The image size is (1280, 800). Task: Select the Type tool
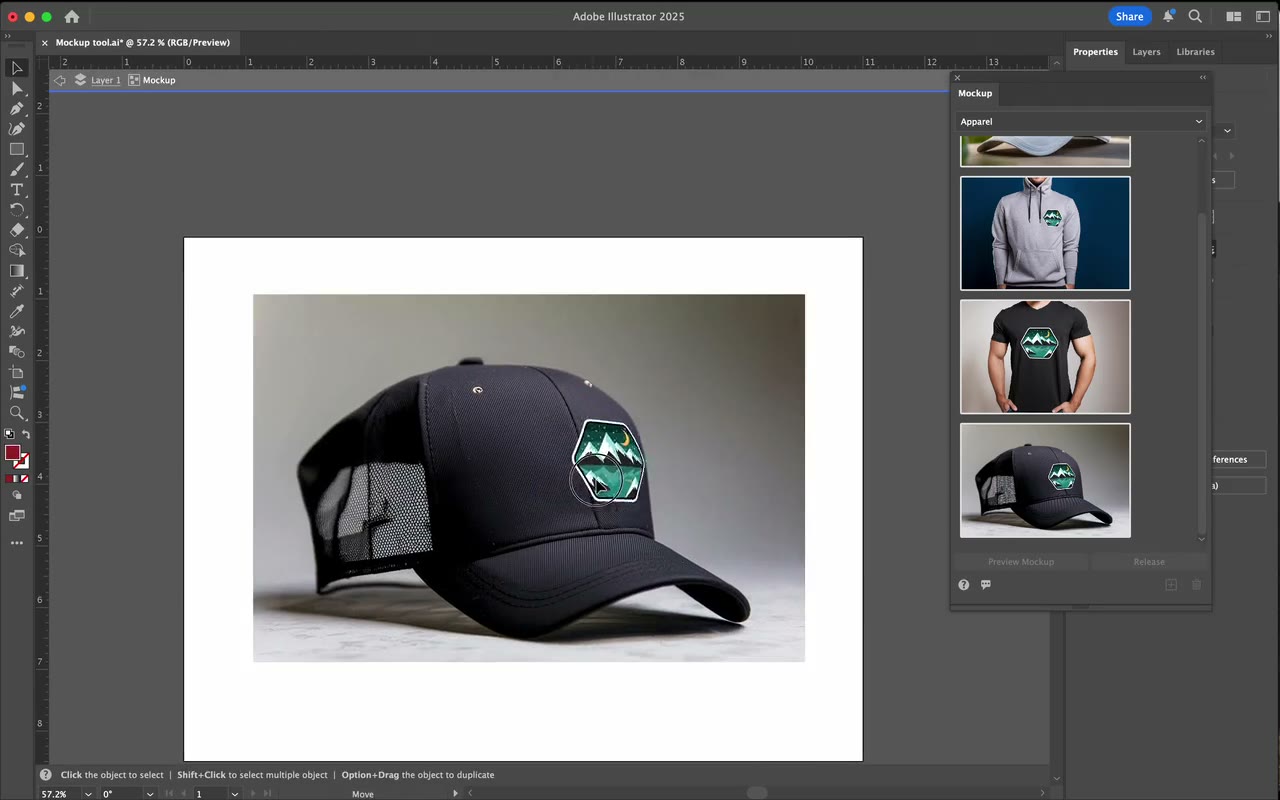(17, 190)
